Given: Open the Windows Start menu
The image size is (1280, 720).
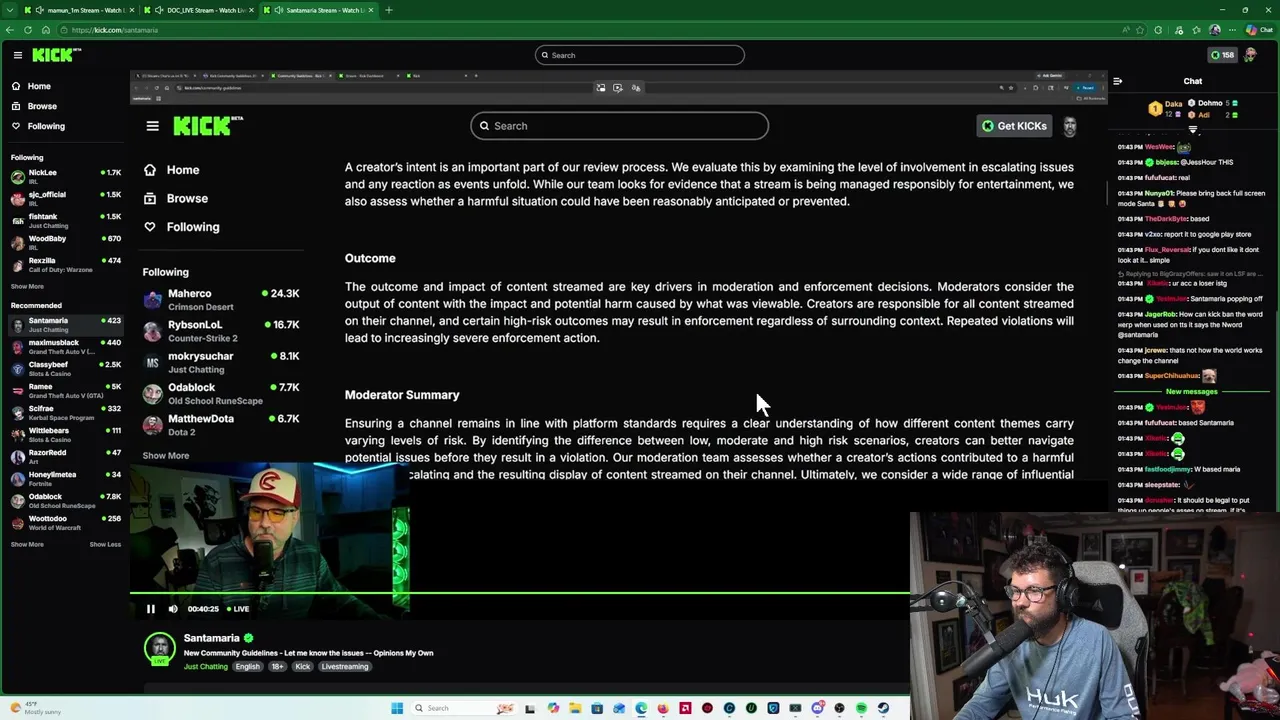Looking at the screenshot, I should (397, 708).
